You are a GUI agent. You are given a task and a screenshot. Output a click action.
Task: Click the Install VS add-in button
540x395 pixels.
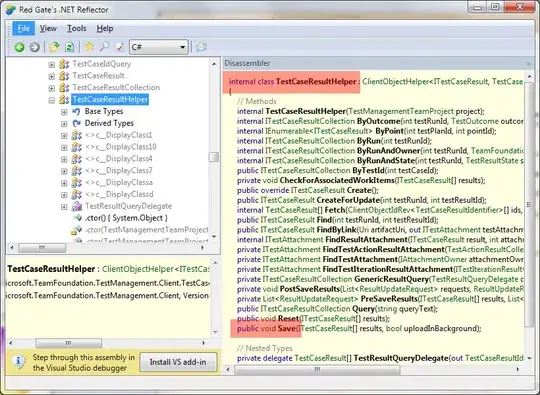tap(178, 362)
